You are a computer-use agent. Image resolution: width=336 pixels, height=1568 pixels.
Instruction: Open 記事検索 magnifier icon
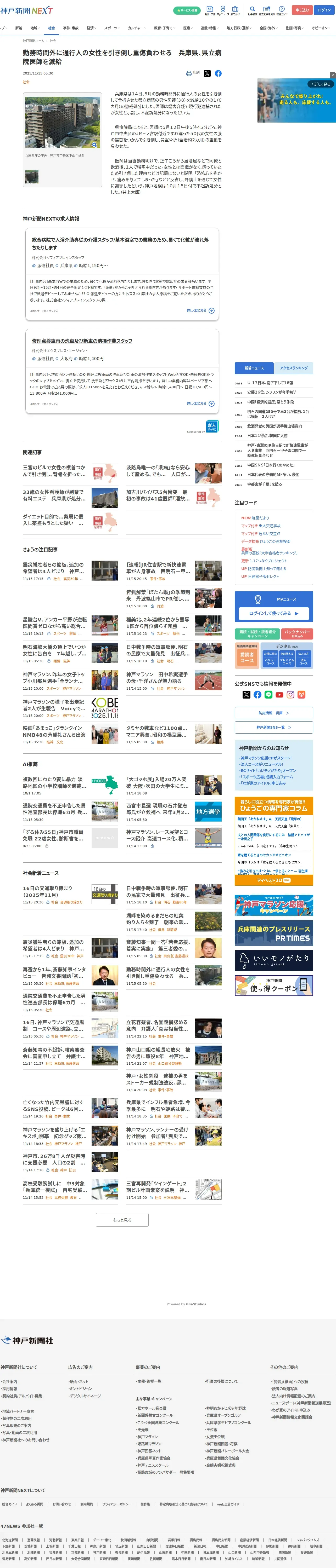point(253,9)
